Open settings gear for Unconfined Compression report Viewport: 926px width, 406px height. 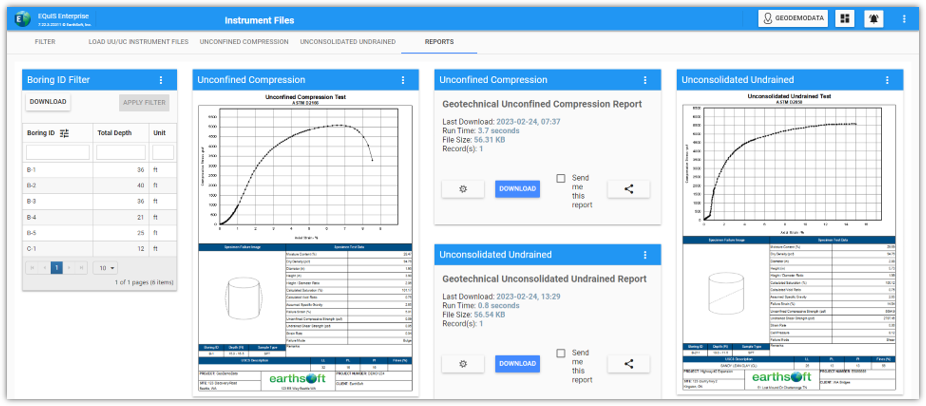pos(463,189)
